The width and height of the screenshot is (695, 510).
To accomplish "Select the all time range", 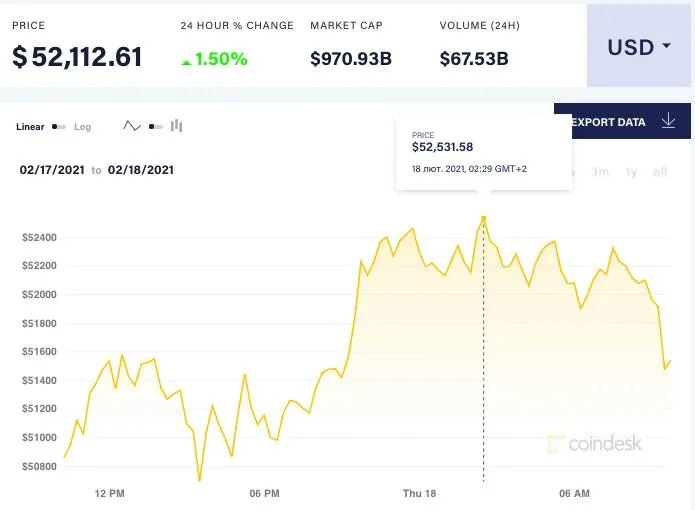I will 660,172.
